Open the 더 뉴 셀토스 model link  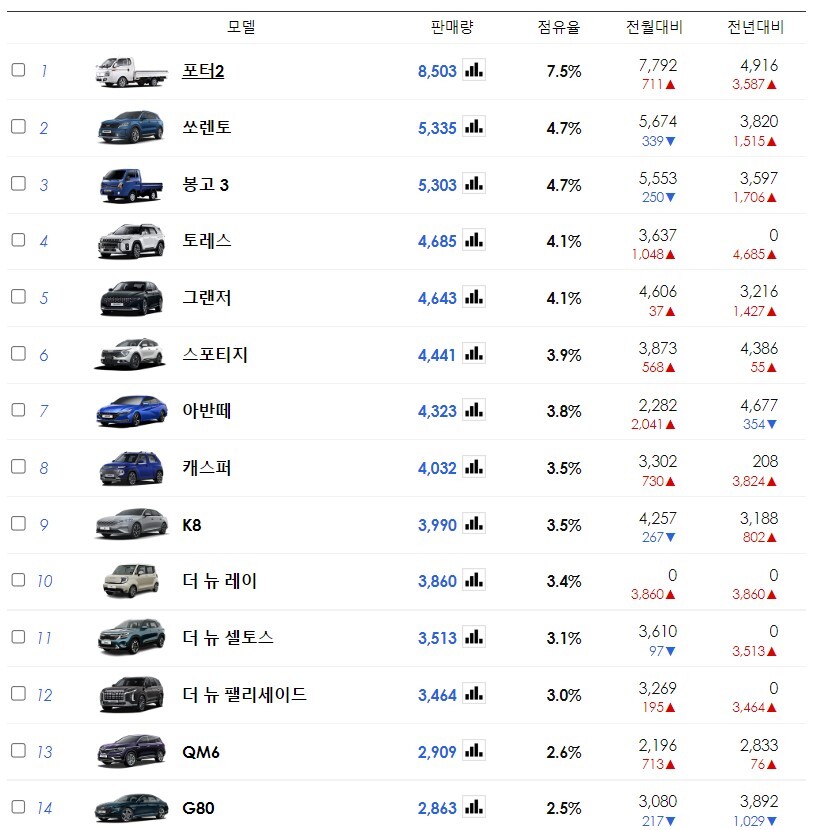coord(228,638)
